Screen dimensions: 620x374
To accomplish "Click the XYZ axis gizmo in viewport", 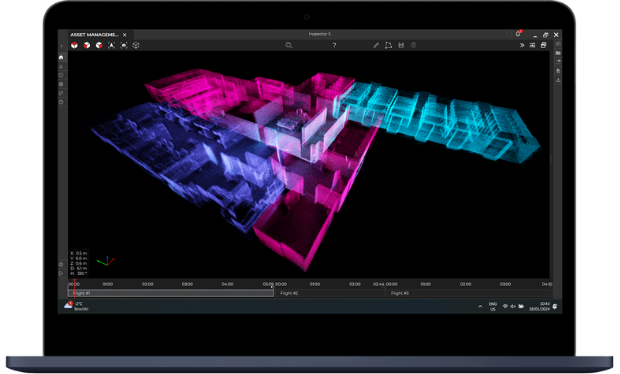I will pos(106,261).
